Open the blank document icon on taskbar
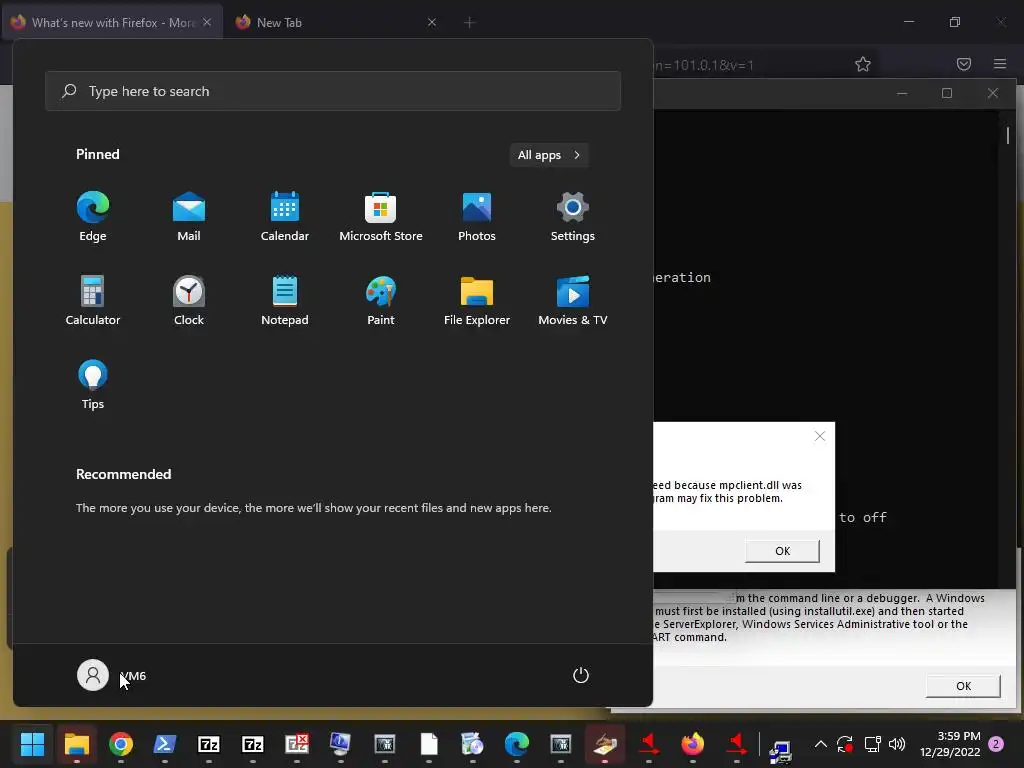1024x768 pixels. tap(429, 744)
